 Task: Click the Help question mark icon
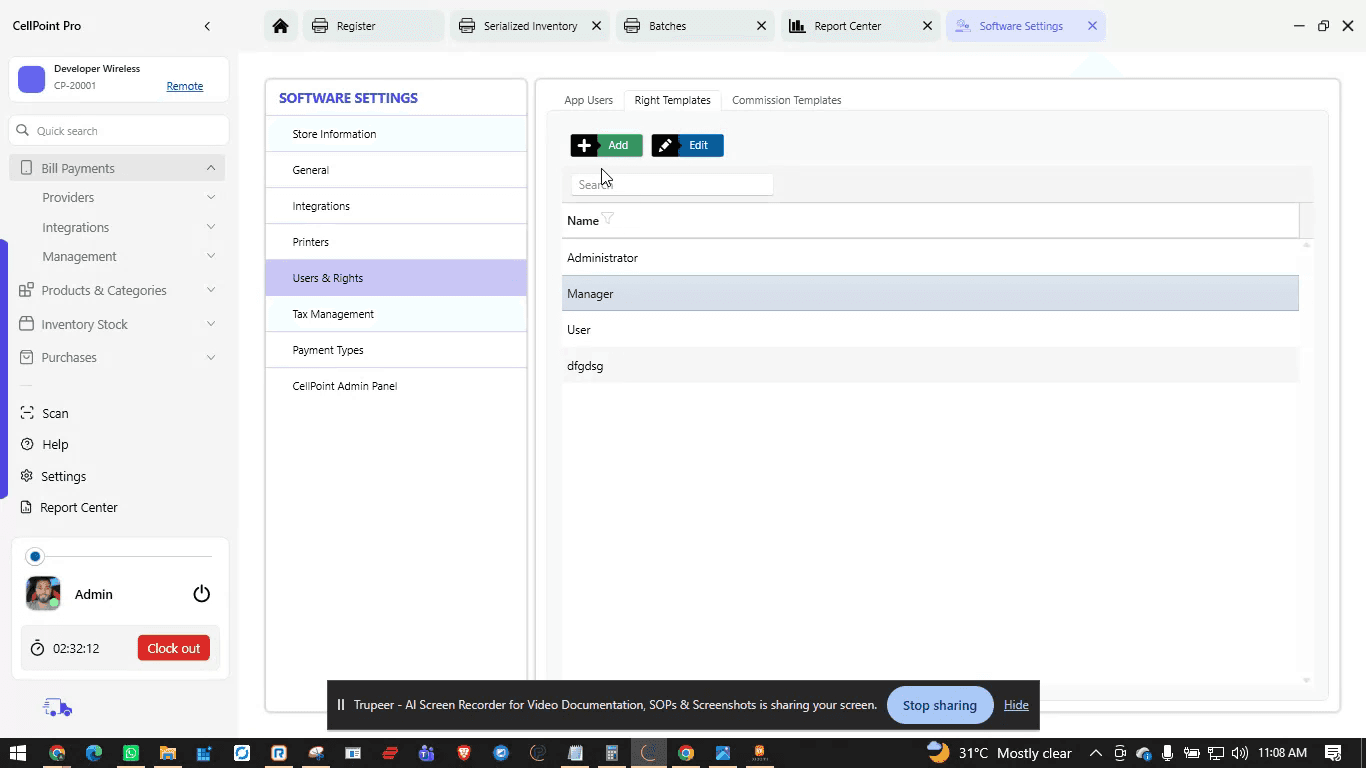pyautogui.click(x=27, y=444)
